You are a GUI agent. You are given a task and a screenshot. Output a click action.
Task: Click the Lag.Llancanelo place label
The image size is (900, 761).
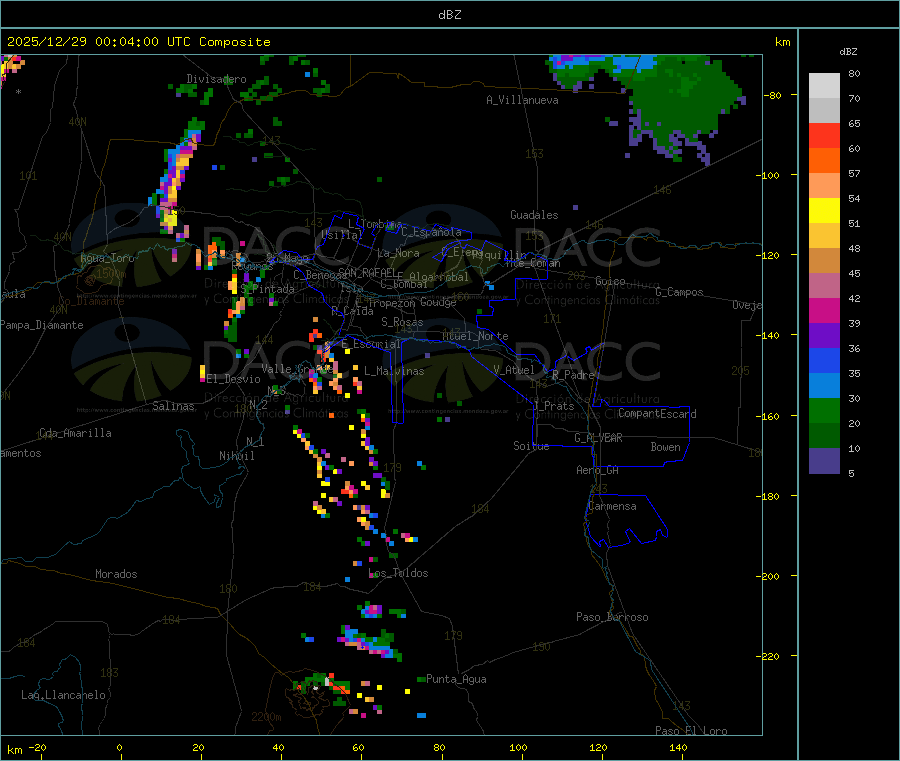pos(63,695)
